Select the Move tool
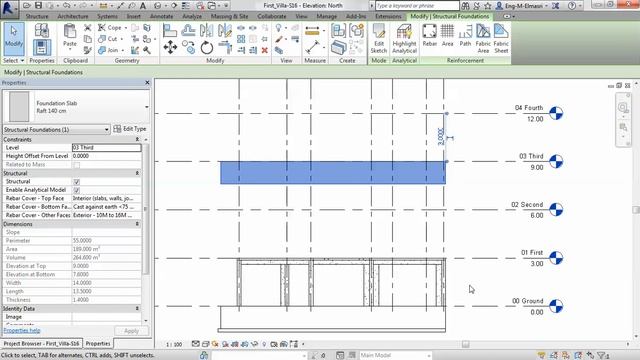 point(170,47)
